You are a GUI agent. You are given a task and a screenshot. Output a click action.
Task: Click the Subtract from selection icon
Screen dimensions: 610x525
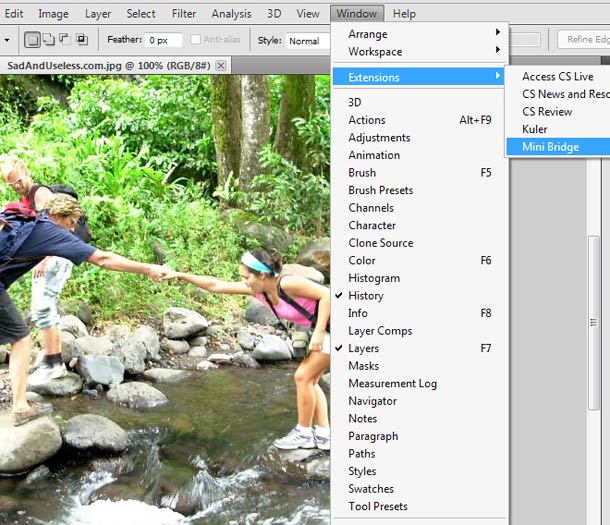[x=65, y=40]
